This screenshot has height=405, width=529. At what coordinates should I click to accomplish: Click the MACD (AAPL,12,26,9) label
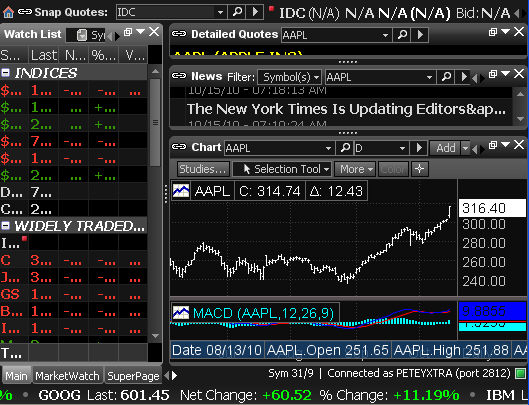click(263, 313)
